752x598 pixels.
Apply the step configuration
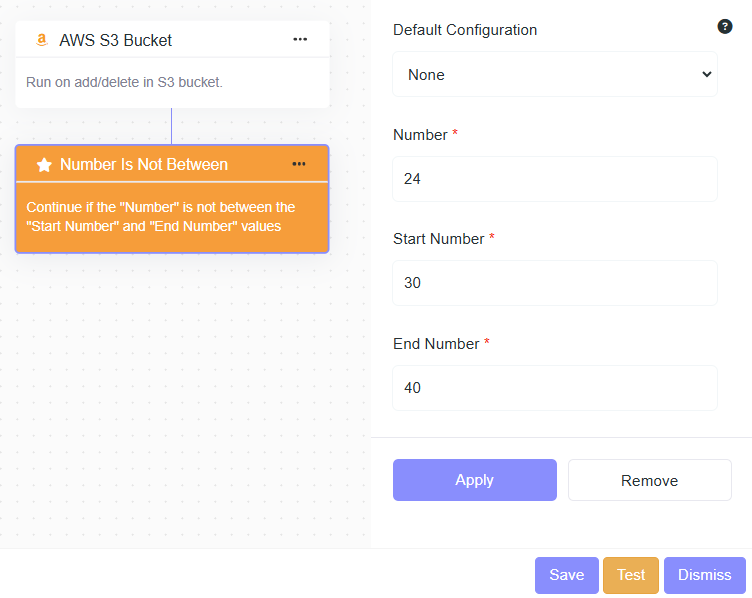(475, 480)
